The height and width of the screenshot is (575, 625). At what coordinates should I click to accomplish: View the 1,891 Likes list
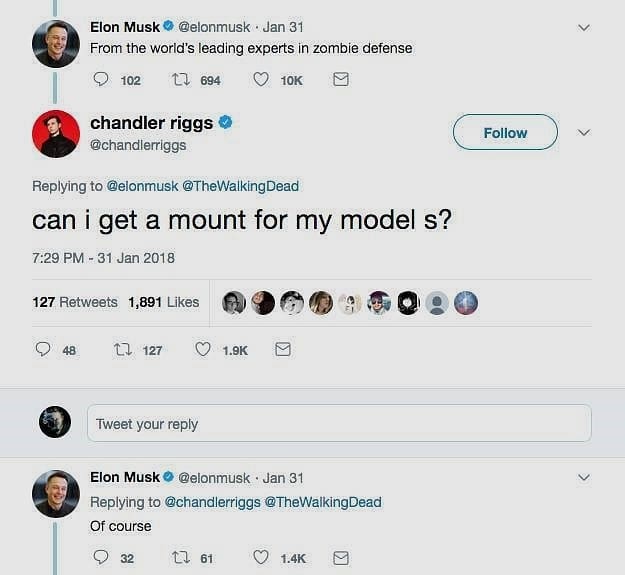coord(164,302)
